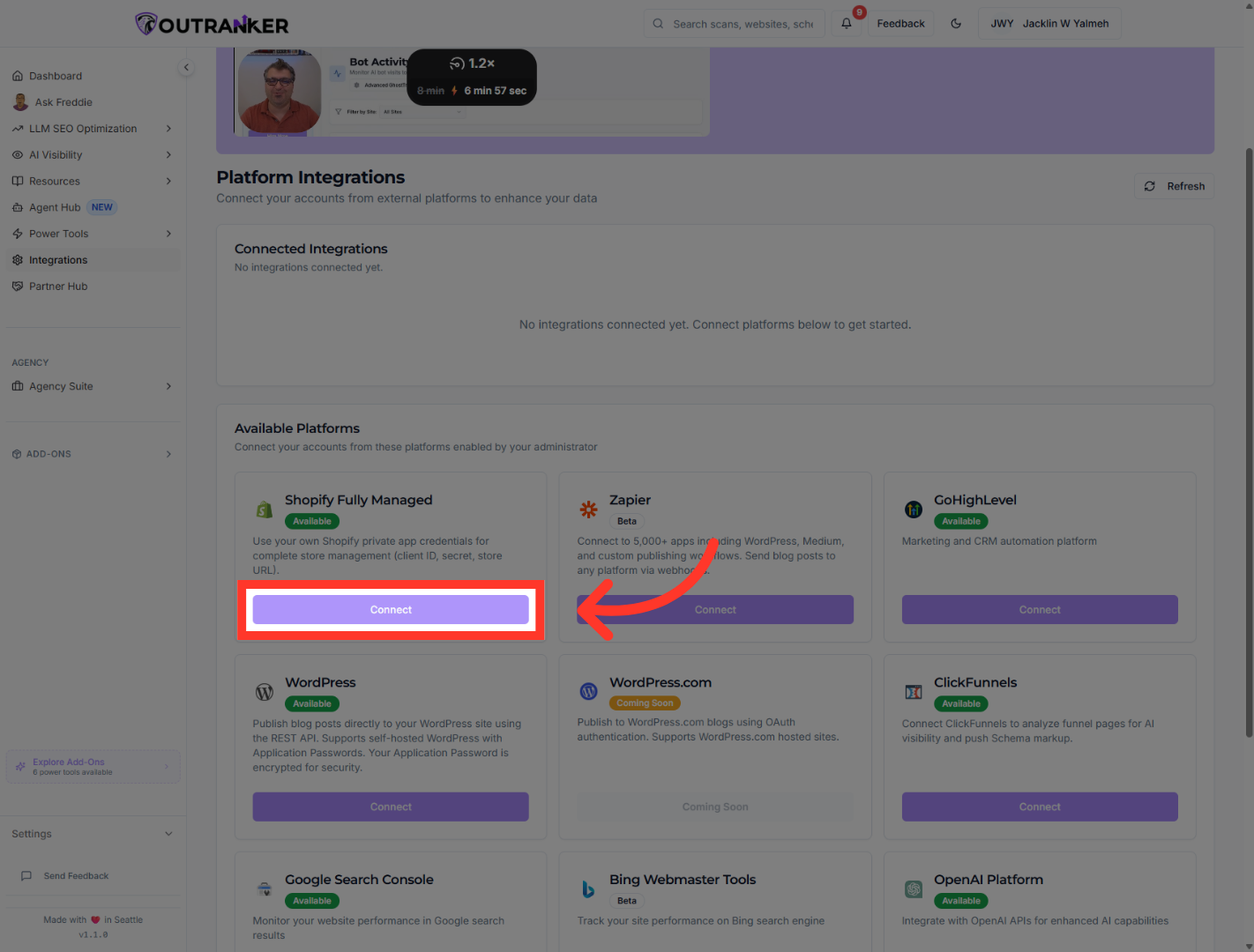Click the 1.2× playback speed indicator
The image size is (1254, 952).
[472, 63]
